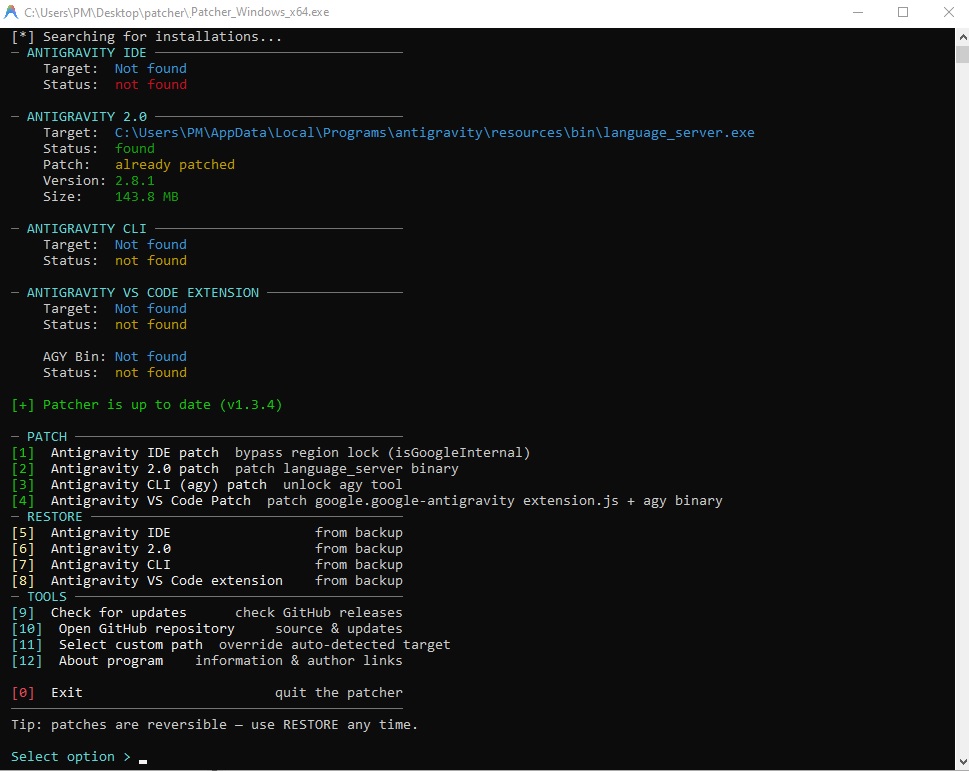Click the RESTORE section heading
Viewport: 969px width, 771px height.
54,516
